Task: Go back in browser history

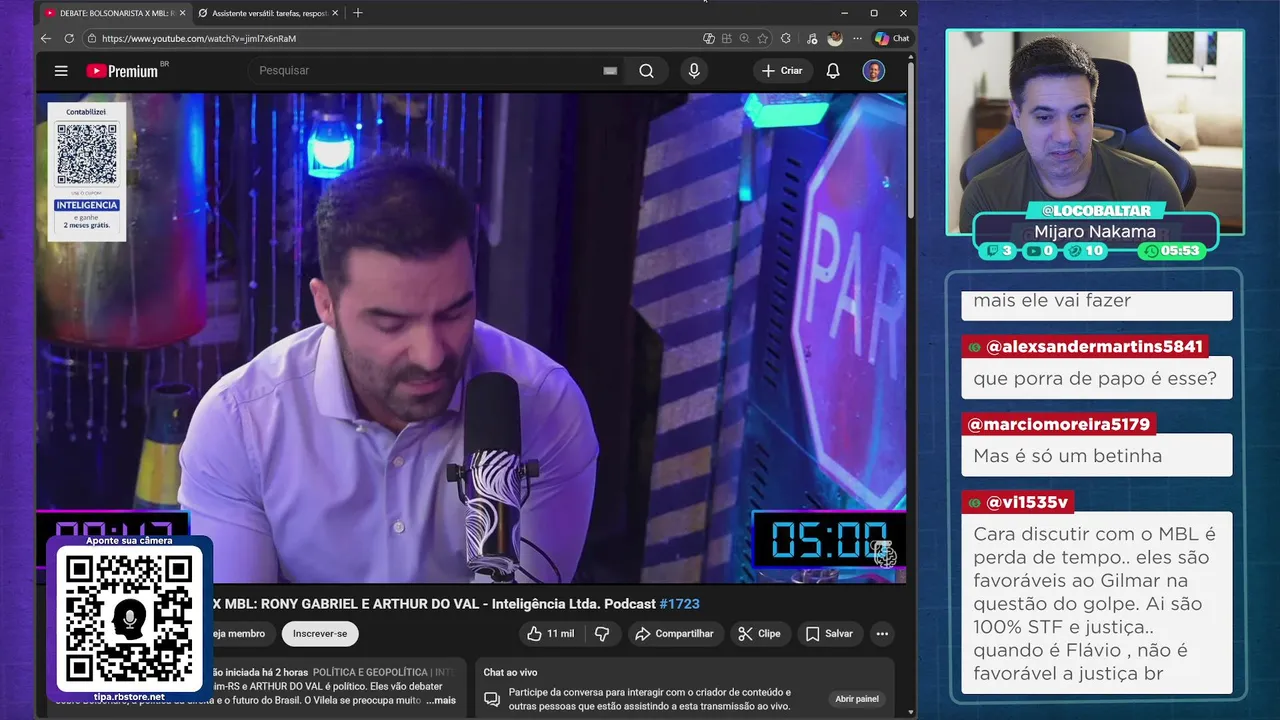Action: click(x=46, y=38)
